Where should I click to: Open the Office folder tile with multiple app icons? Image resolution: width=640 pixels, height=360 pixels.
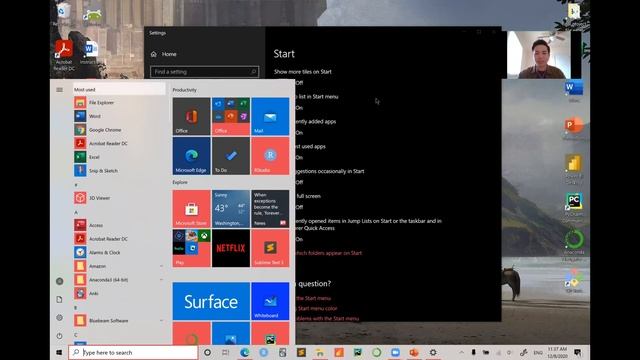click(x=231, y=116)
